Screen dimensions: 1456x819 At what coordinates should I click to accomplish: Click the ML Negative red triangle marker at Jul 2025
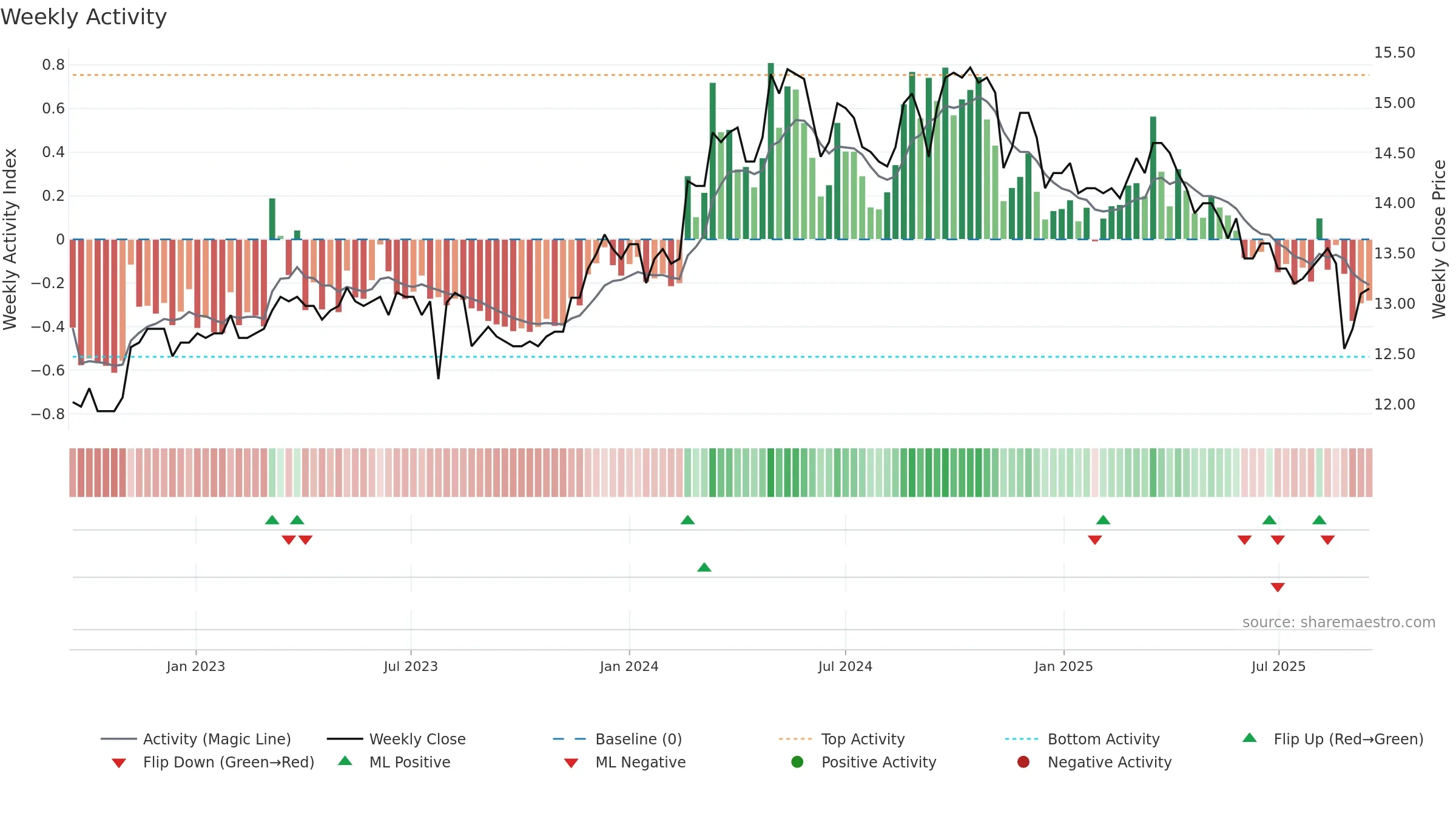(x=1278, y=587)
